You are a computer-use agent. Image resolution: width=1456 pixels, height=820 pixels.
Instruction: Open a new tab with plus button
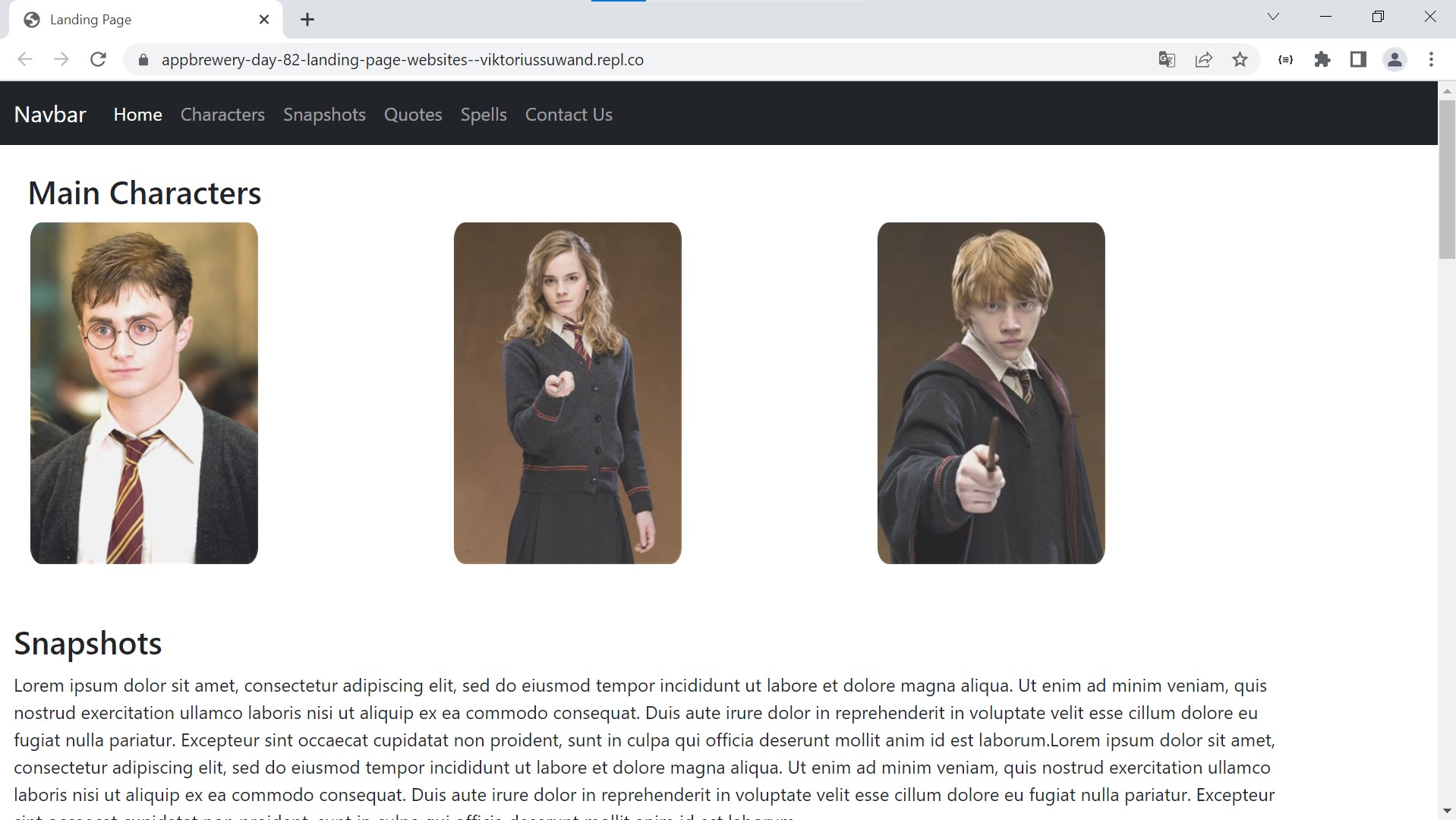pyautogui.click(x=307, y=20)
